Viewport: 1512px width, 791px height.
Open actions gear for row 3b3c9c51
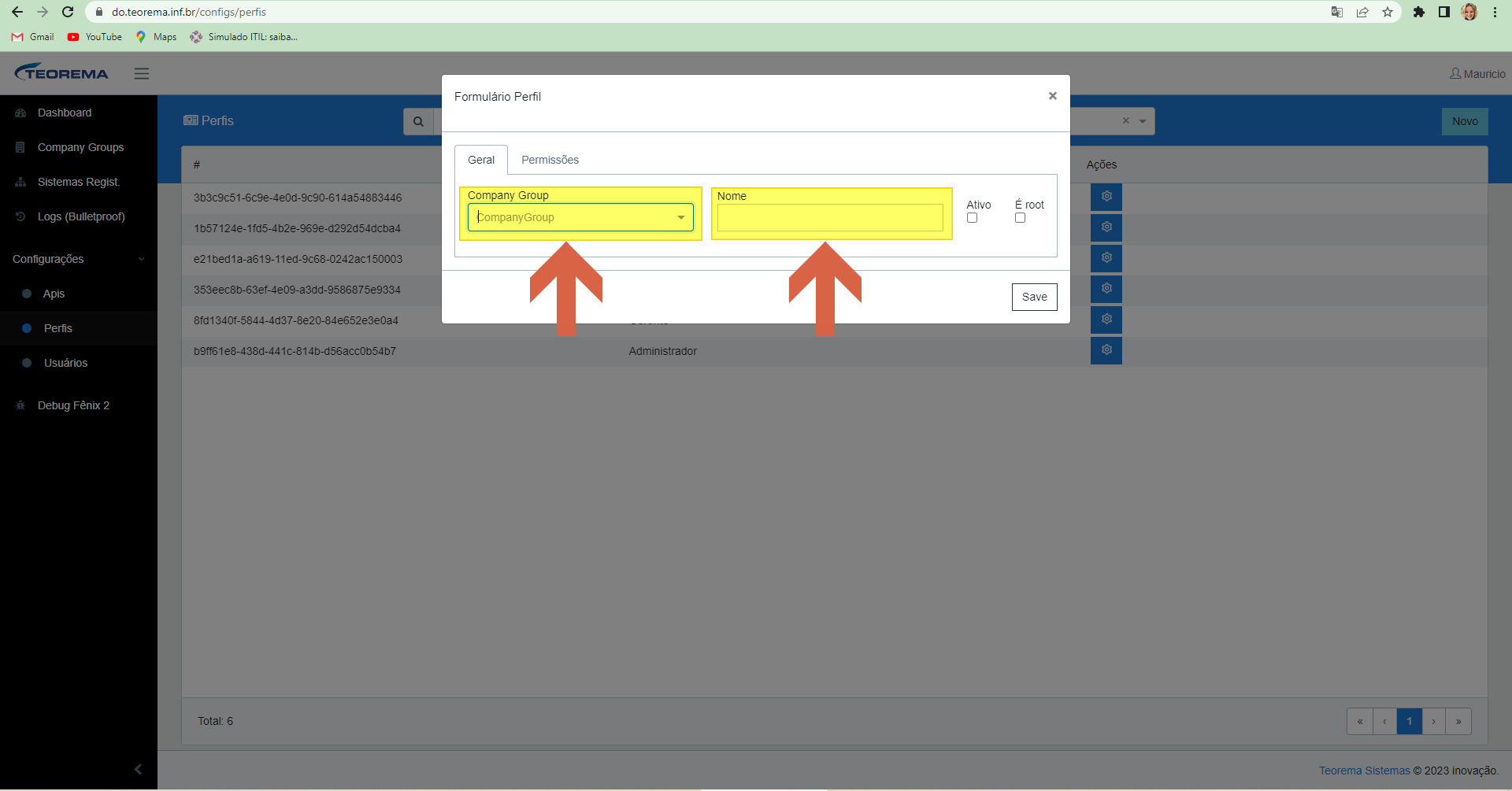click(x=1106, y=196)
